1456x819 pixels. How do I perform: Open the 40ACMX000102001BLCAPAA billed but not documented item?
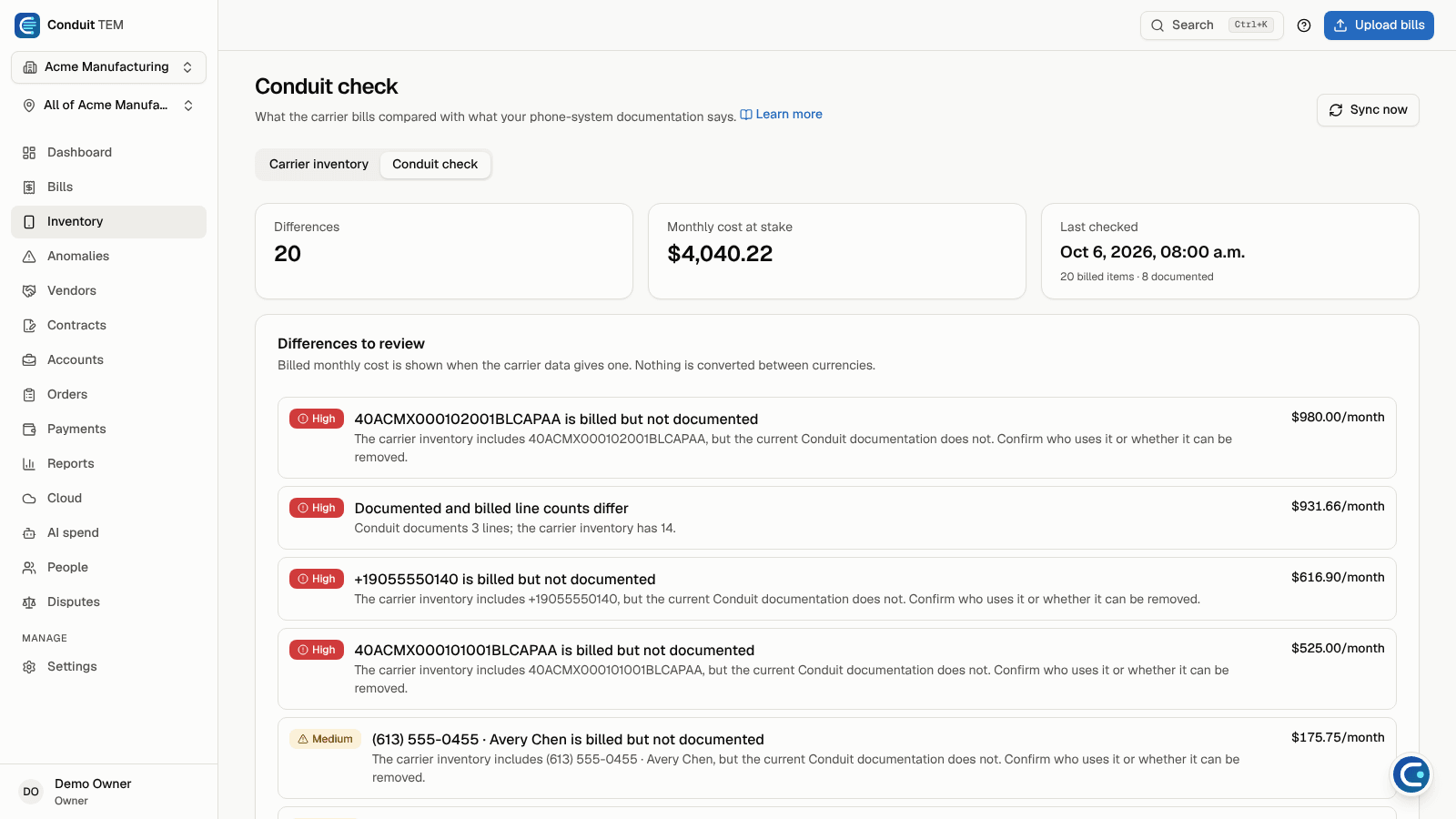tap(837, 438)
